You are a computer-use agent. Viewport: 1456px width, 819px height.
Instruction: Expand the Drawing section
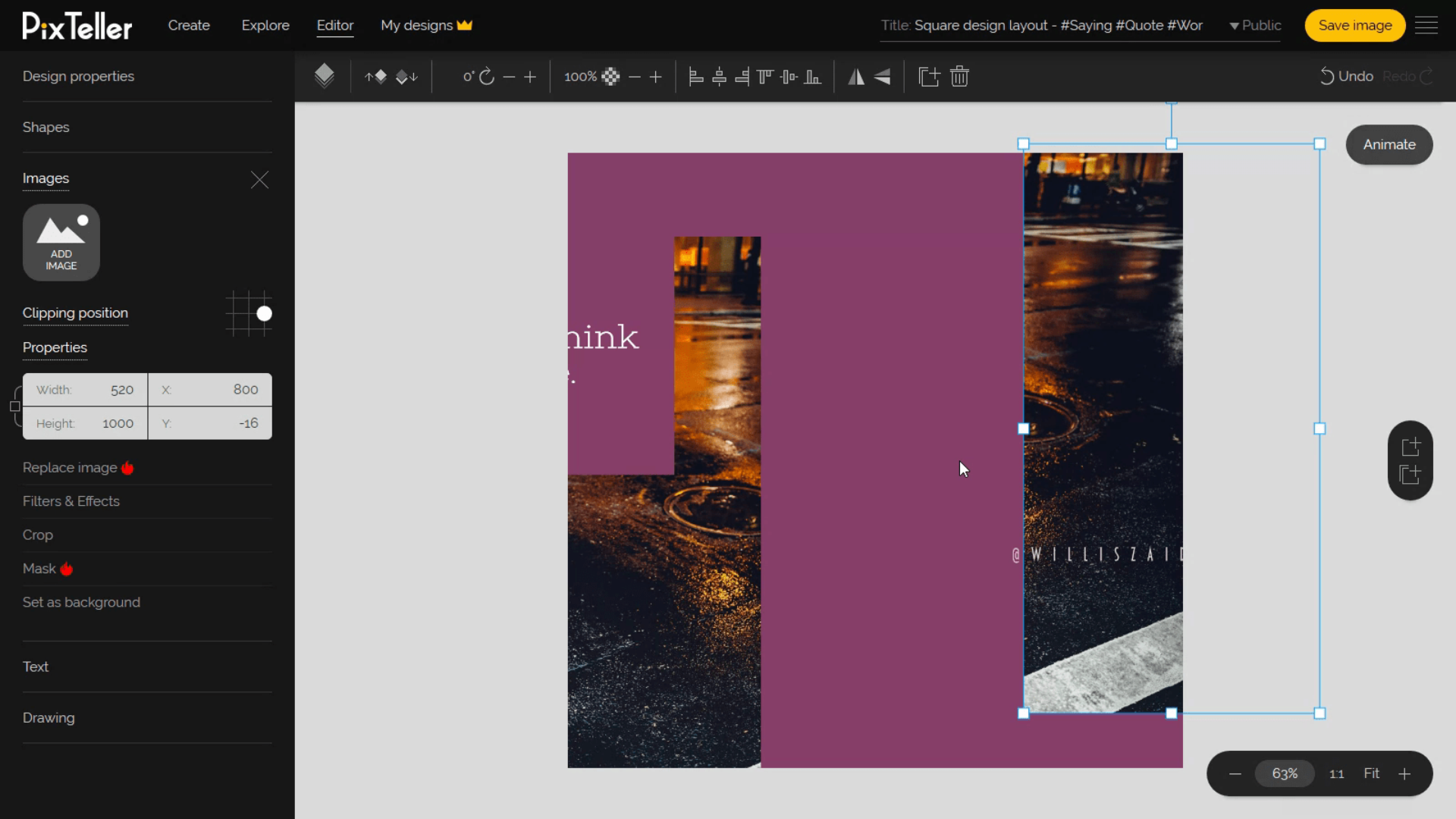click(x=49, y=717)
